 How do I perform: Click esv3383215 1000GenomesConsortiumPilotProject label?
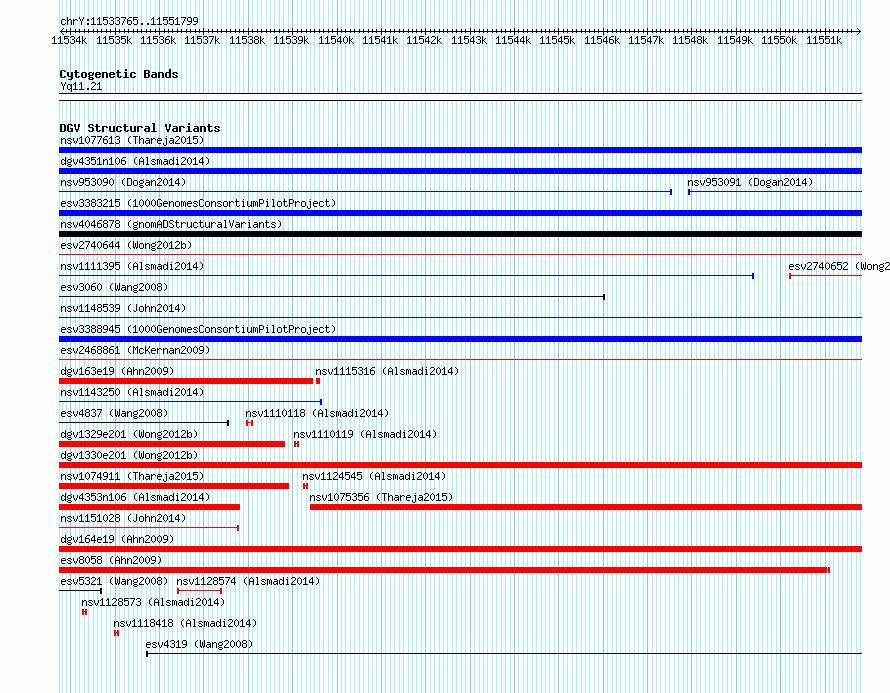(198, 203)
